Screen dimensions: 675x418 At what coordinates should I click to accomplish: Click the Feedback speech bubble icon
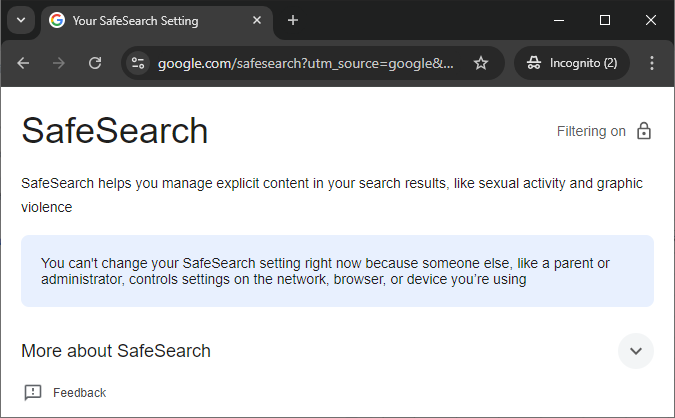click(x=33, y=393)
